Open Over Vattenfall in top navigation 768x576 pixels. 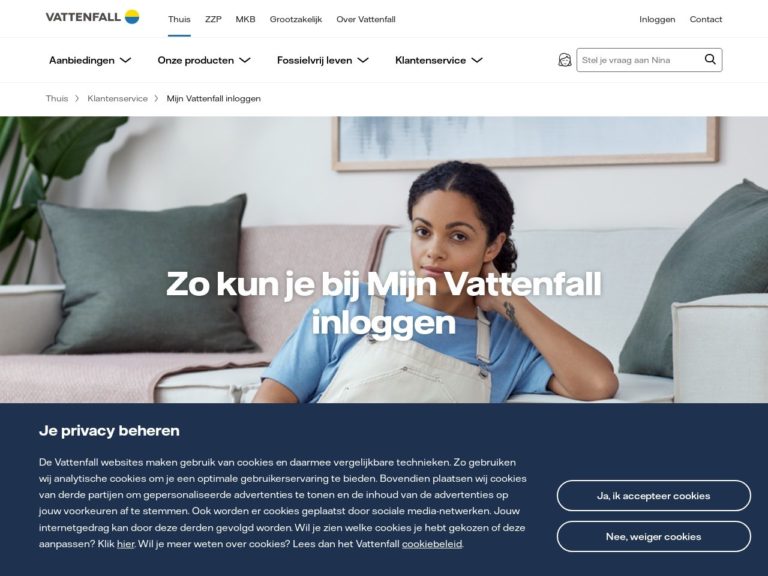click(366, 19)
